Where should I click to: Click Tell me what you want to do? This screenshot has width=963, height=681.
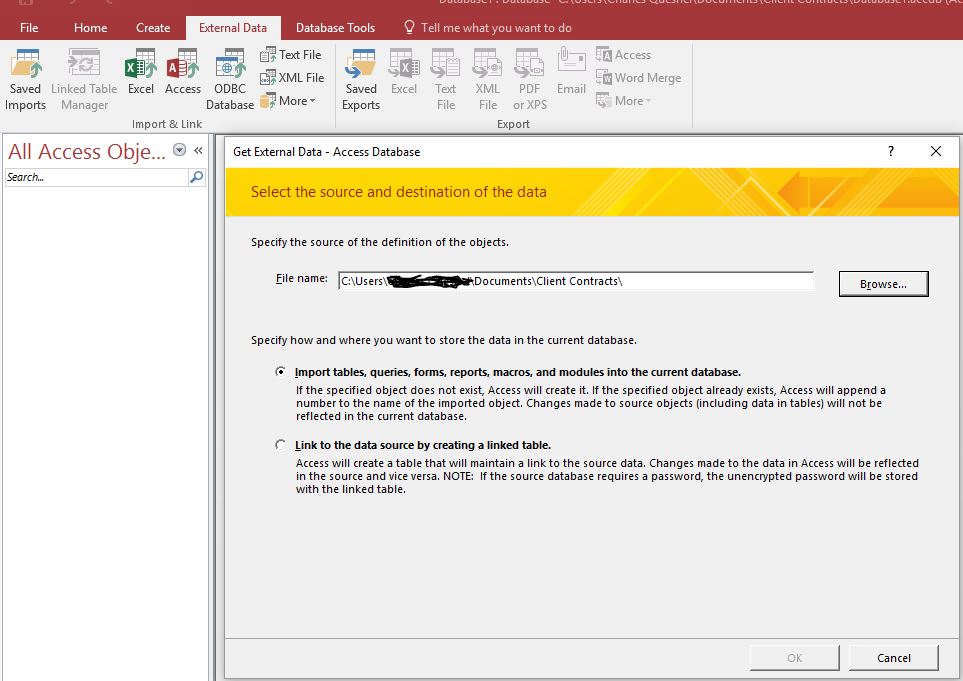[488, 28]
